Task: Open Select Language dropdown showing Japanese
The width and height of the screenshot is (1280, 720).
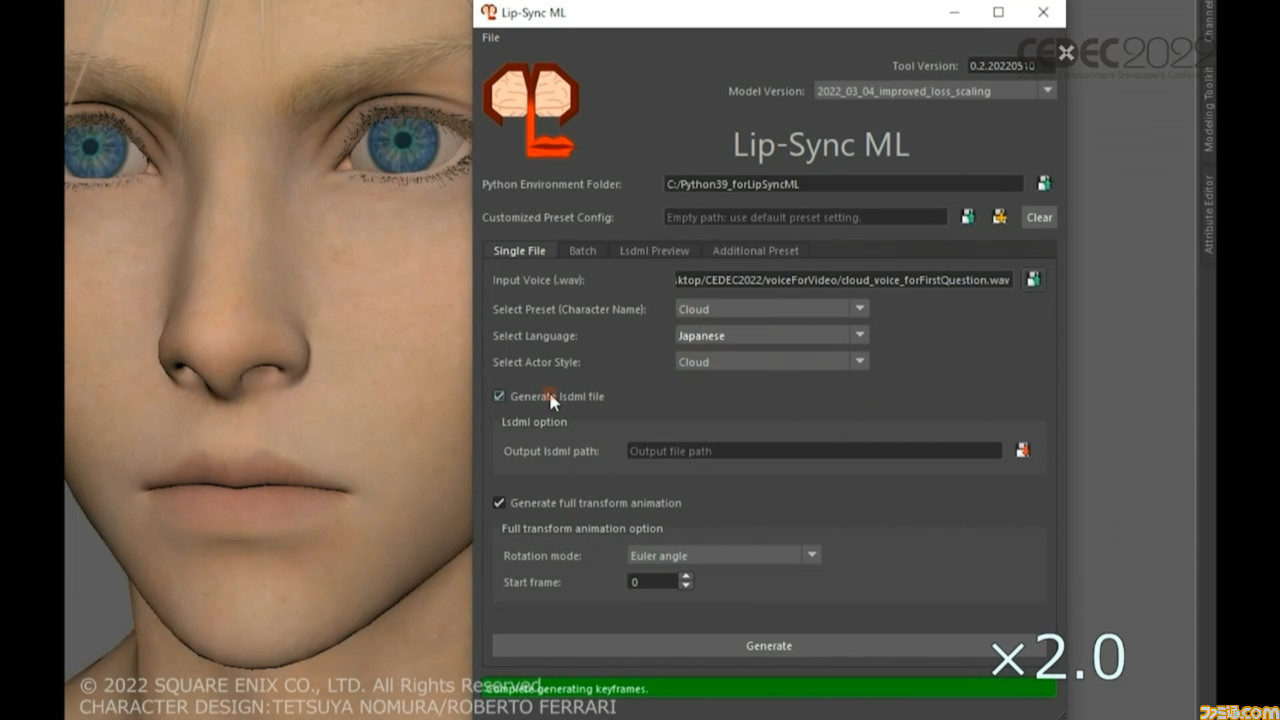Action: [772, 336]
